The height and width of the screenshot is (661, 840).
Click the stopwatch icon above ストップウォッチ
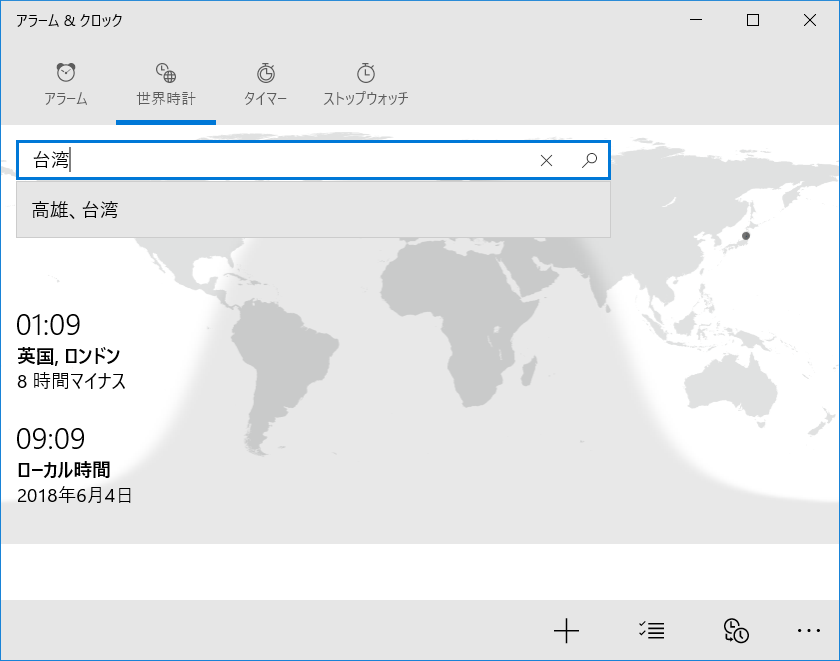[367, 71]
